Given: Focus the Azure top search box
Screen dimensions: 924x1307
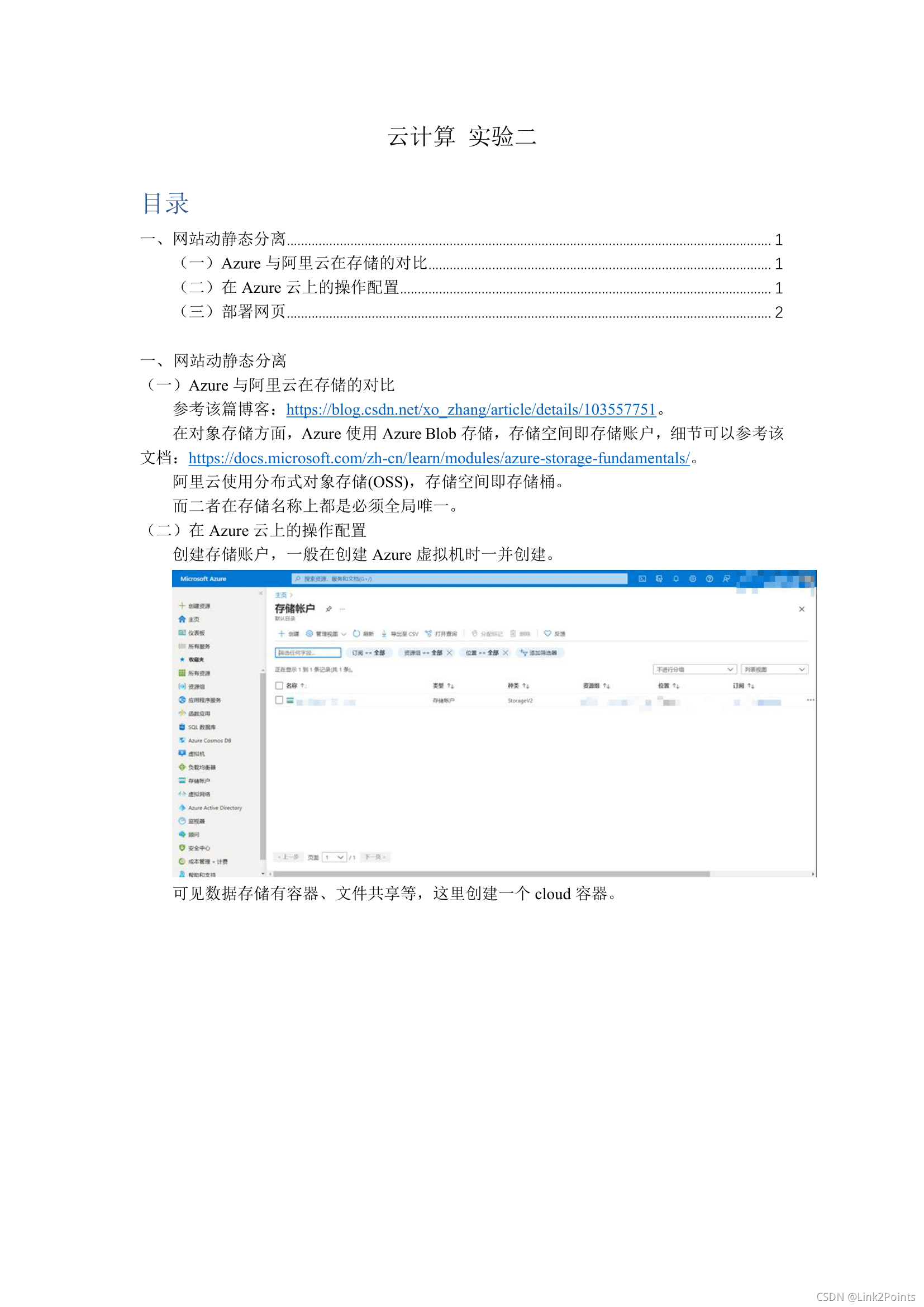Looking at the screenshot, I should (x=460, y=579).
